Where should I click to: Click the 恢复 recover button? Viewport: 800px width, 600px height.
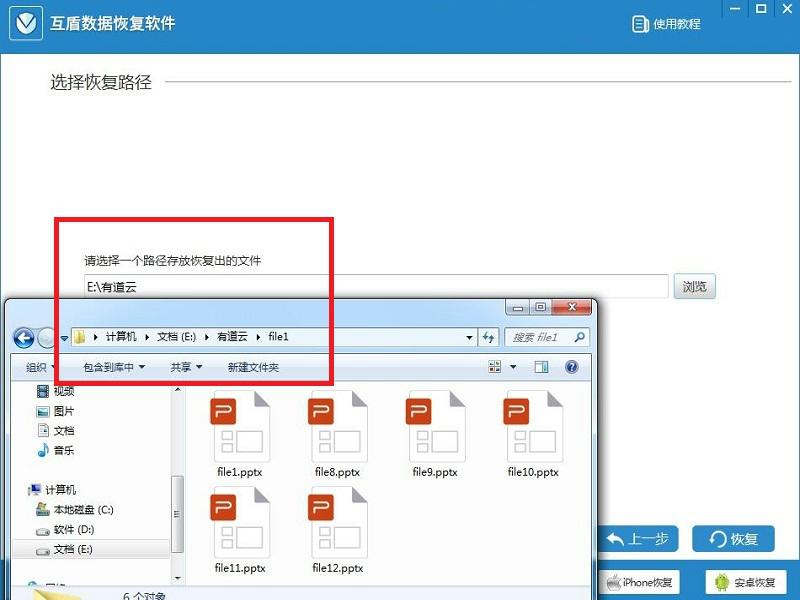(733, 539)
